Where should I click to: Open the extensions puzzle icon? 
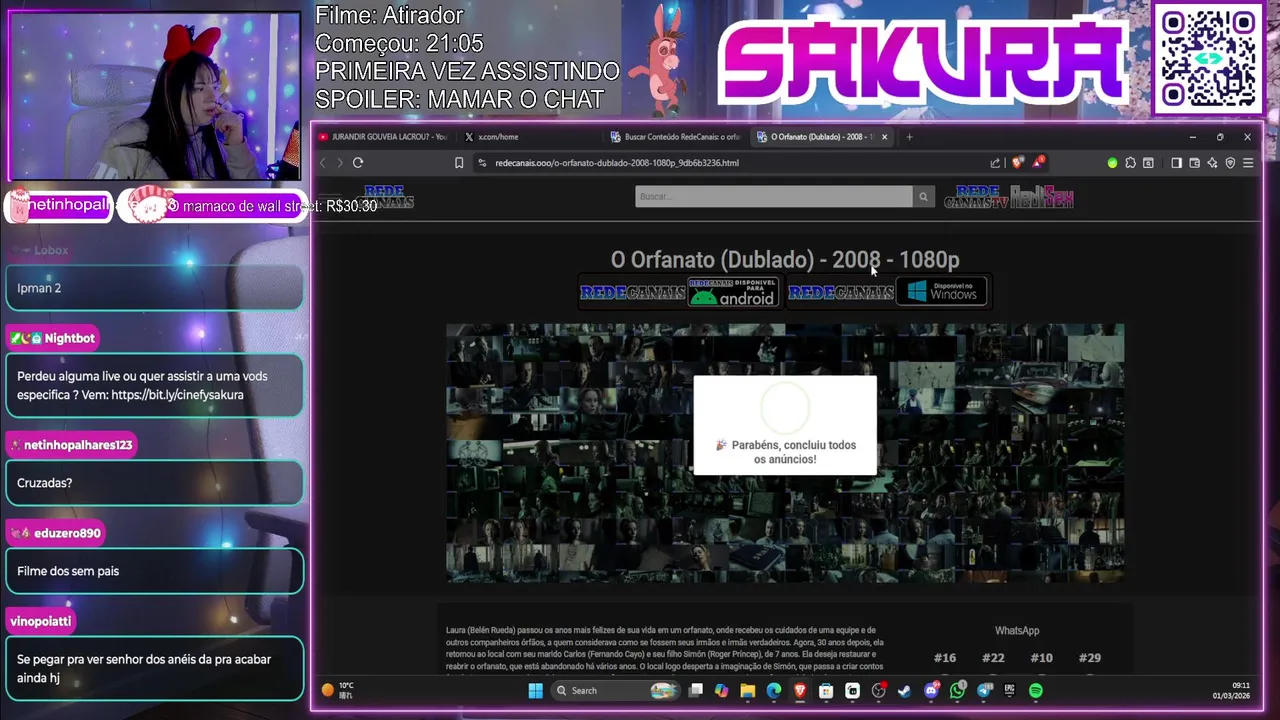(x=1130, y=163)
